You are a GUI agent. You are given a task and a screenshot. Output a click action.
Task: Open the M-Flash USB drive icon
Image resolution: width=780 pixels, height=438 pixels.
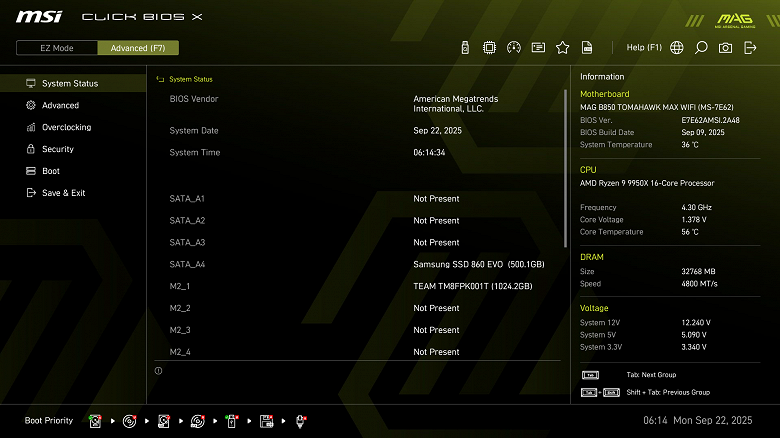465,48
